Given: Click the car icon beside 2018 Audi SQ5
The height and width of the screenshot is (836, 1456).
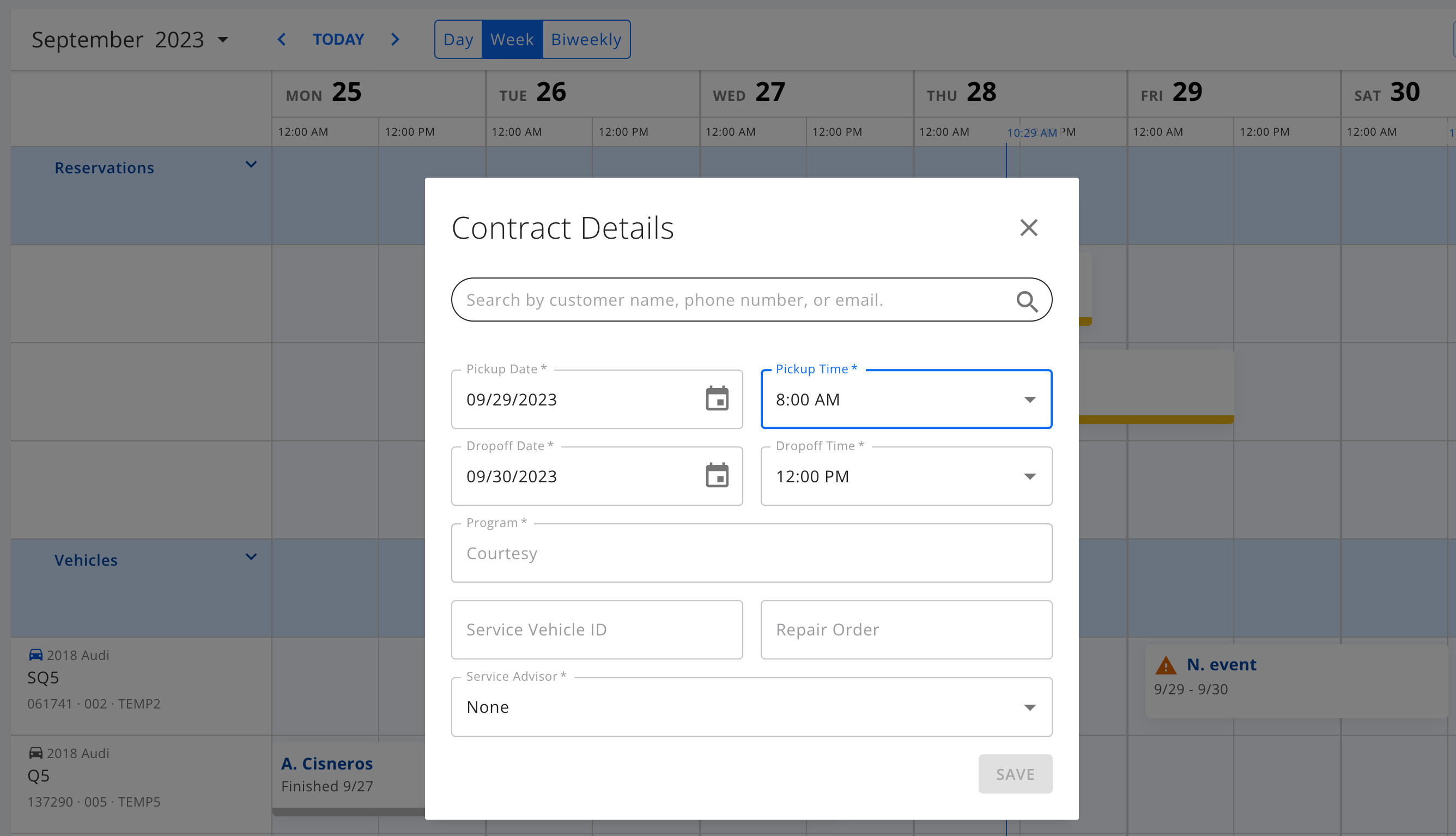Looking at the screenshot, I should pos(35,655).
